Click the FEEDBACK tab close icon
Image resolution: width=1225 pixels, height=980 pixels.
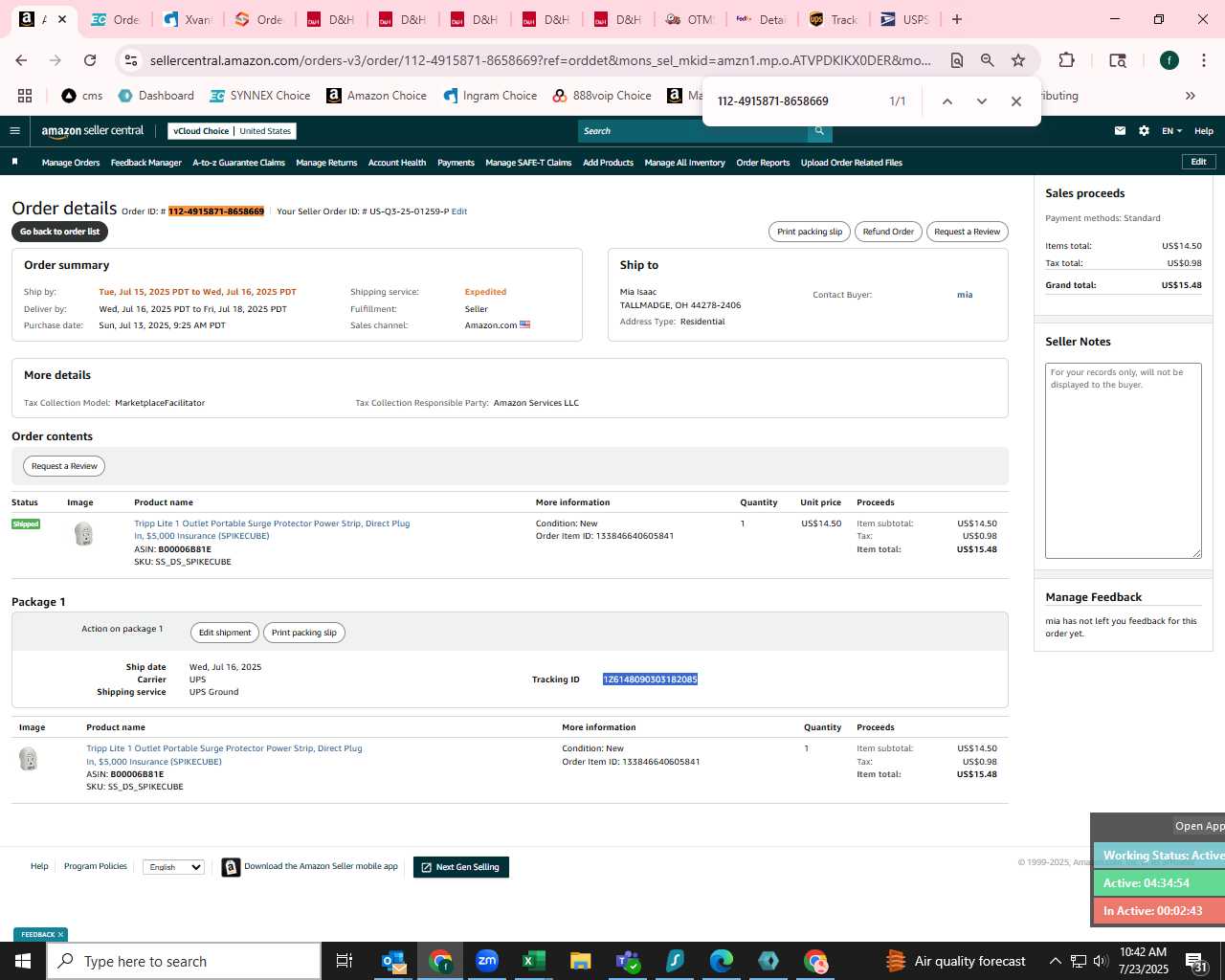click(x=60, y=935)
